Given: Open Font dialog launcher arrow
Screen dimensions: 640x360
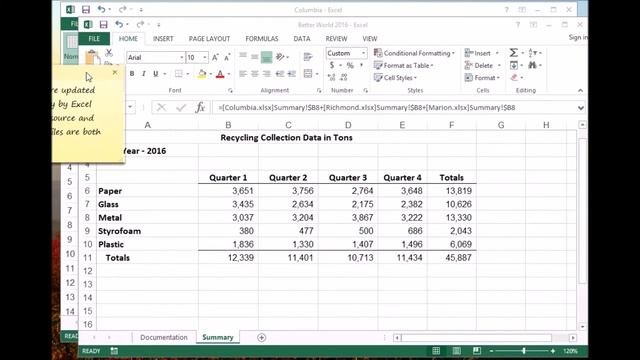Looking at the screenshot, I should [x=230, y=91].
